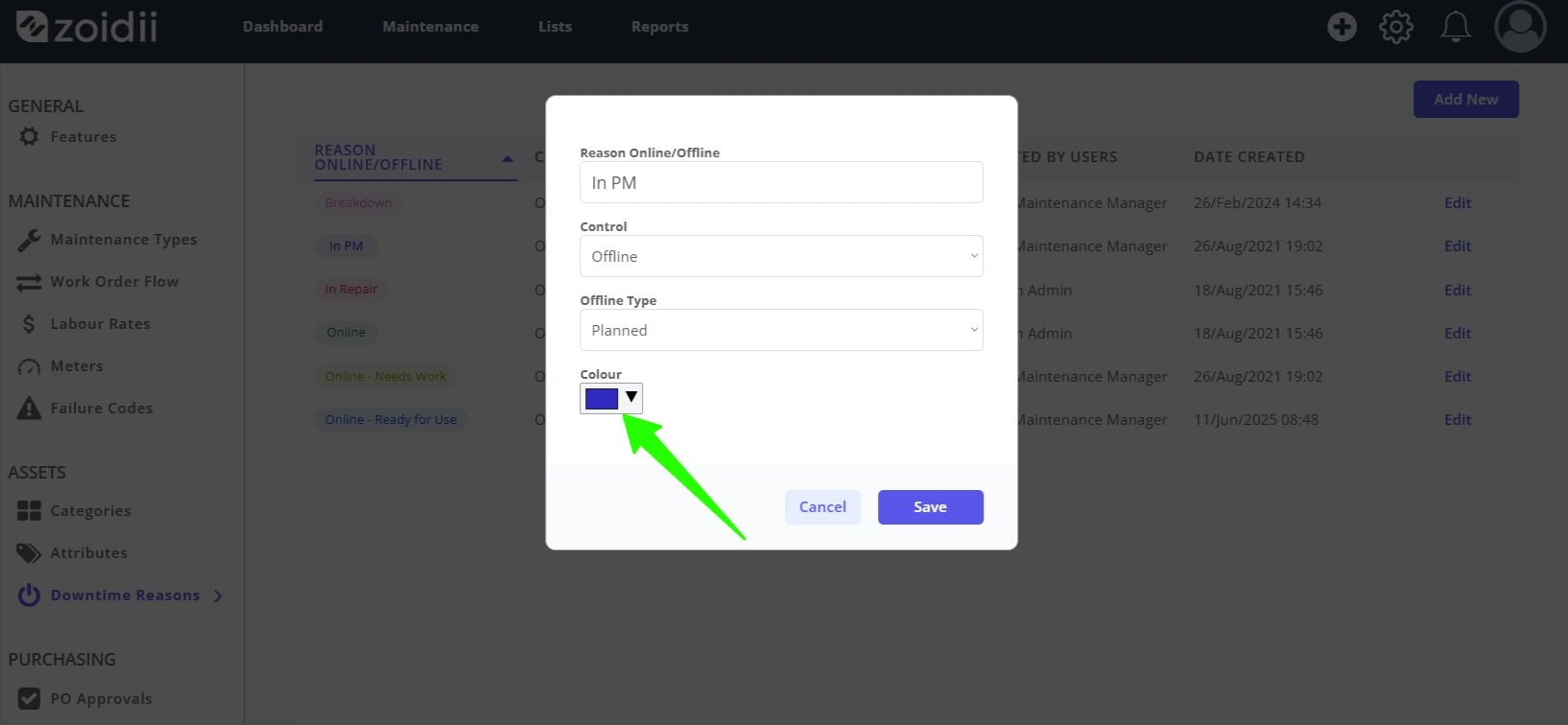This screenshot has width=1568, height=725.
Task: Click the colour picker dropdown arrow
Action: pyautogui.click(x=631, y=398)
